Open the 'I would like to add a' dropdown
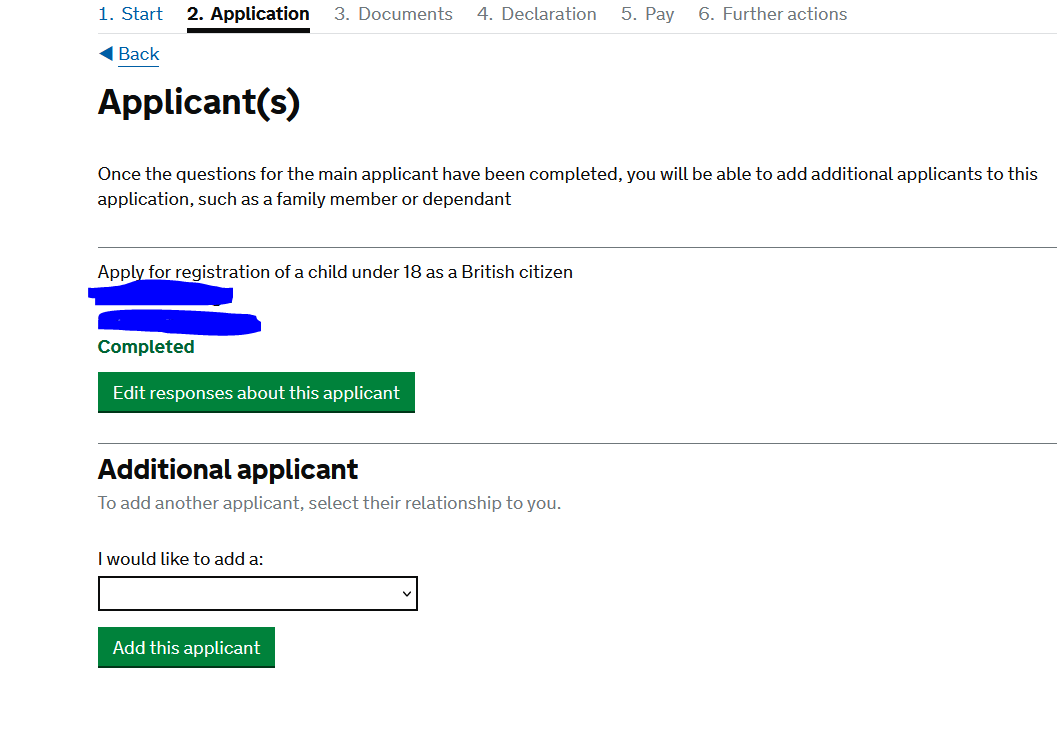This screenshot has height=751, width=1057. click(x=257, y=593)
